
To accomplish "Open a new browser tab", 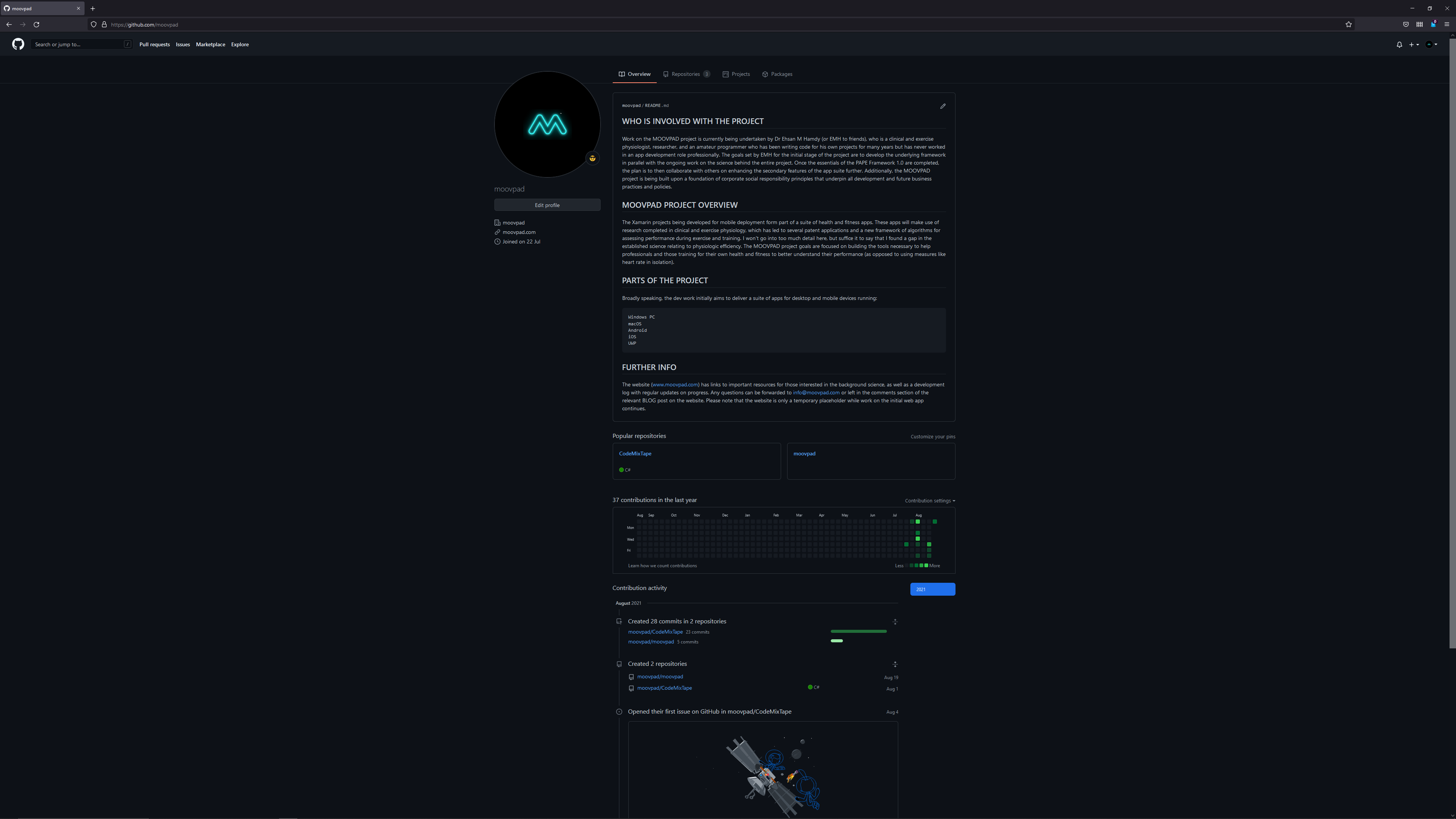I will tap(93, 8).
